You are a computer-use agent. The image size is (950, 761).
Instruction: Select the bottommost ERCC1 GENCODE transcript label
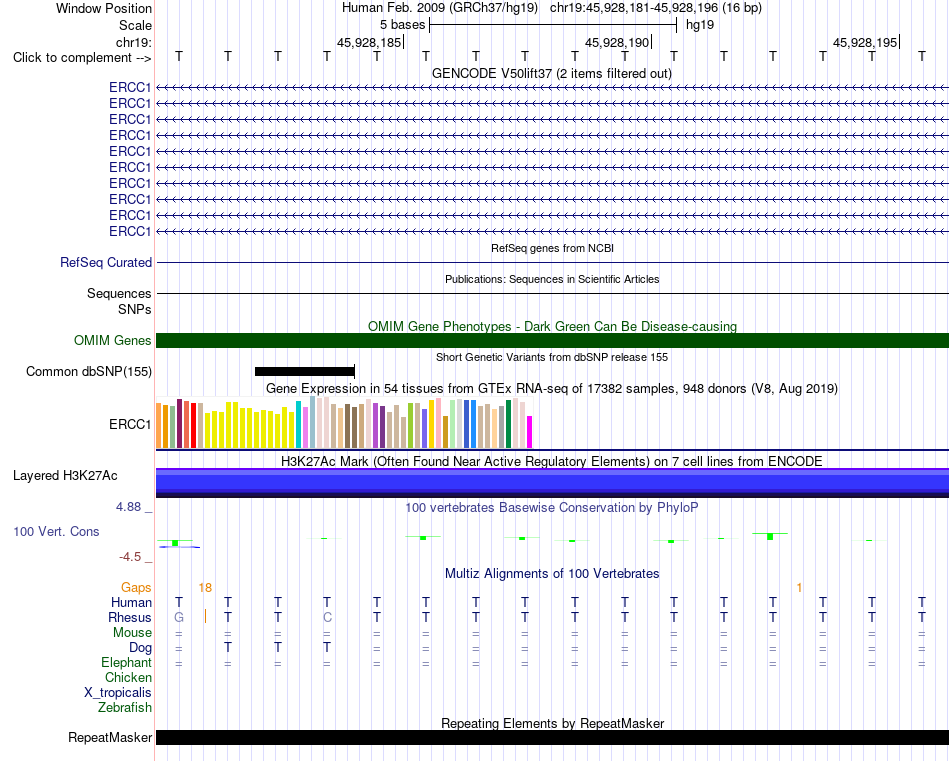pos(130,231)
